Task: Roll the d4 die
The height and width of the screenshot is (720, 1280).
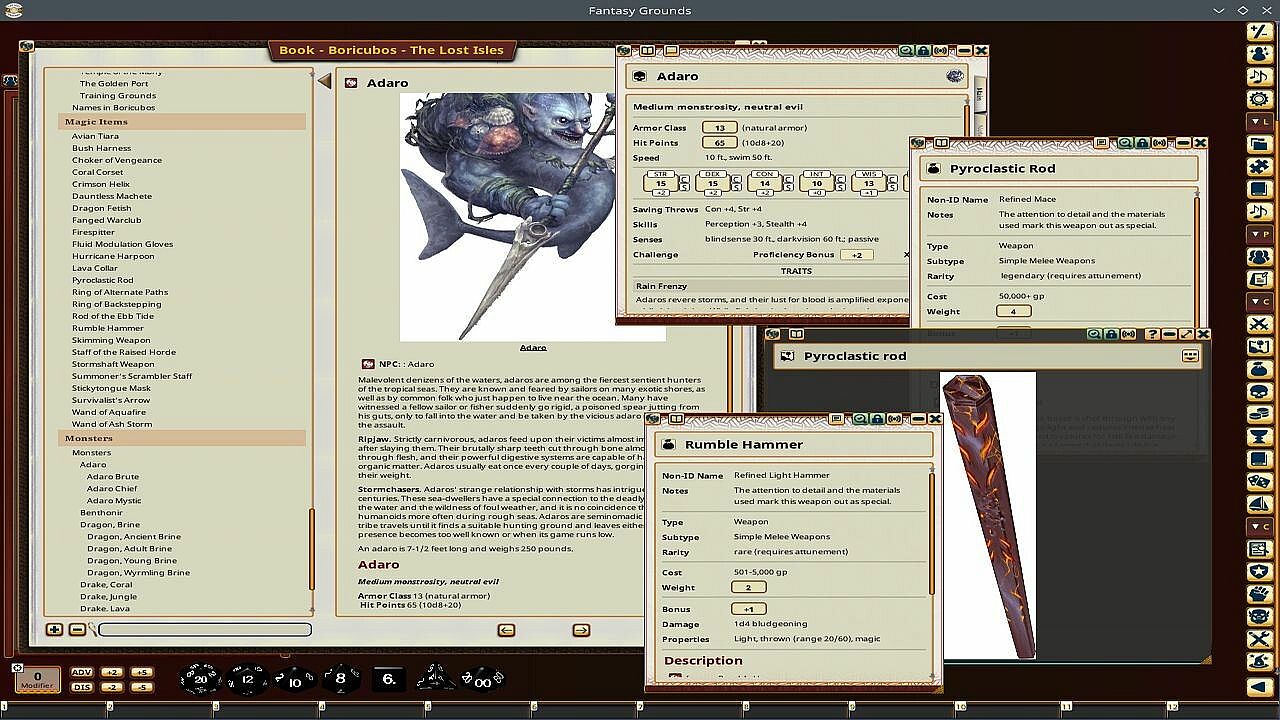Action: (436, 678)
